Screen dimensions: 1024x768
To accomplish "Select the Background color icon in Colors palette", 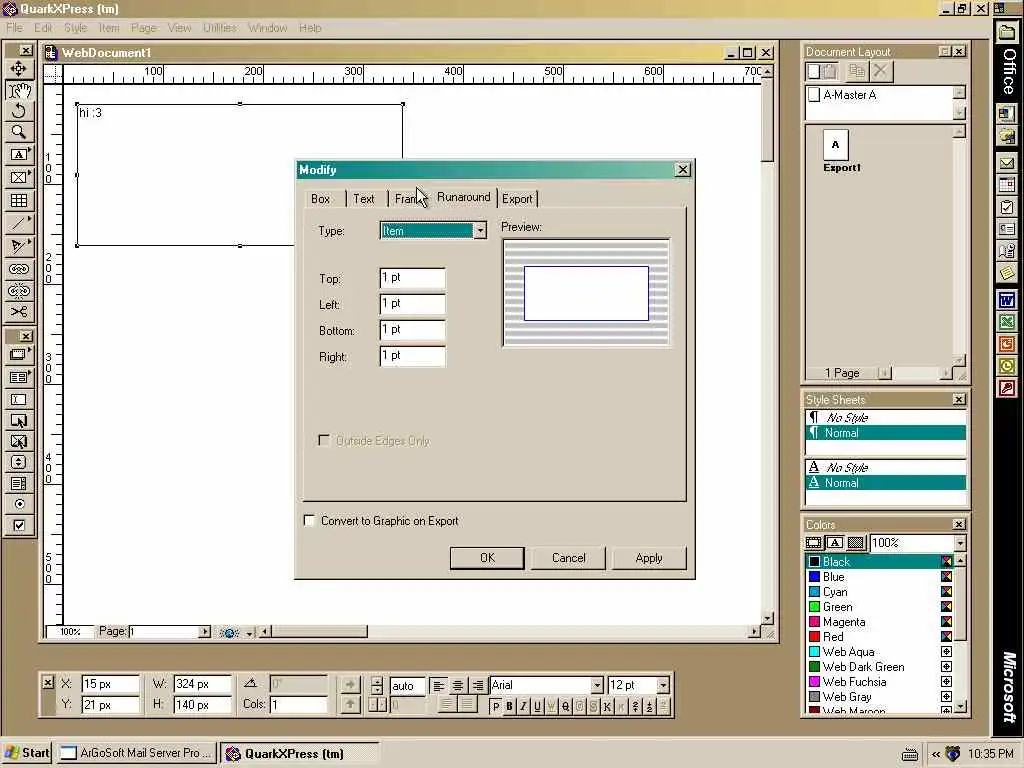I will 856,543.
